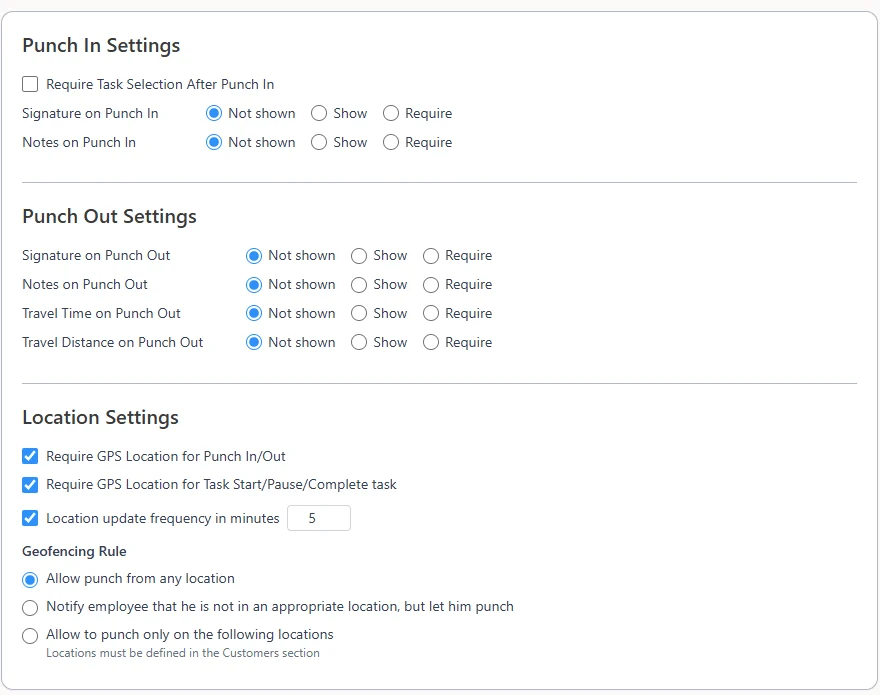Enable Require Task Selection After Punch In checkbox
This screenshot has width=880, height=695.
(x=30, y=84)
